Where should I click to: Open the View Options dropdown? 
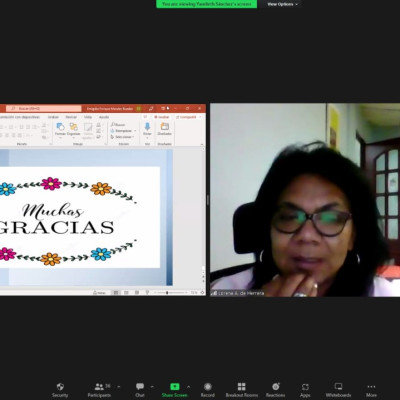[x=282, y=4]
